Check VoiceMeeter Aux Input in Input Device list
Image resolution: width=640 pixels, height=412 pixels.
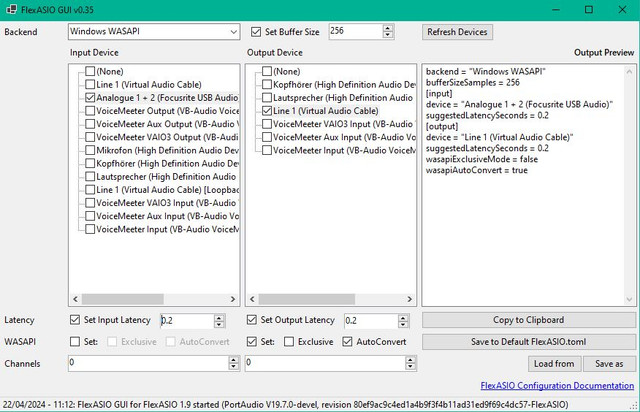coord(90,216)
